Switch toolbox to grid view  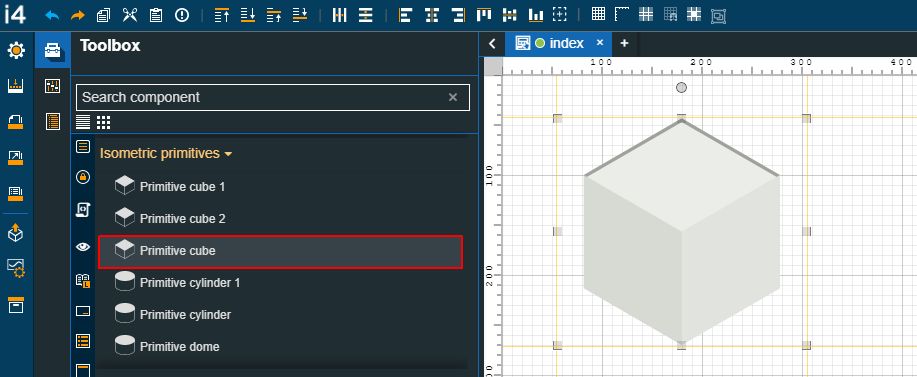click(x=104, y=122)
